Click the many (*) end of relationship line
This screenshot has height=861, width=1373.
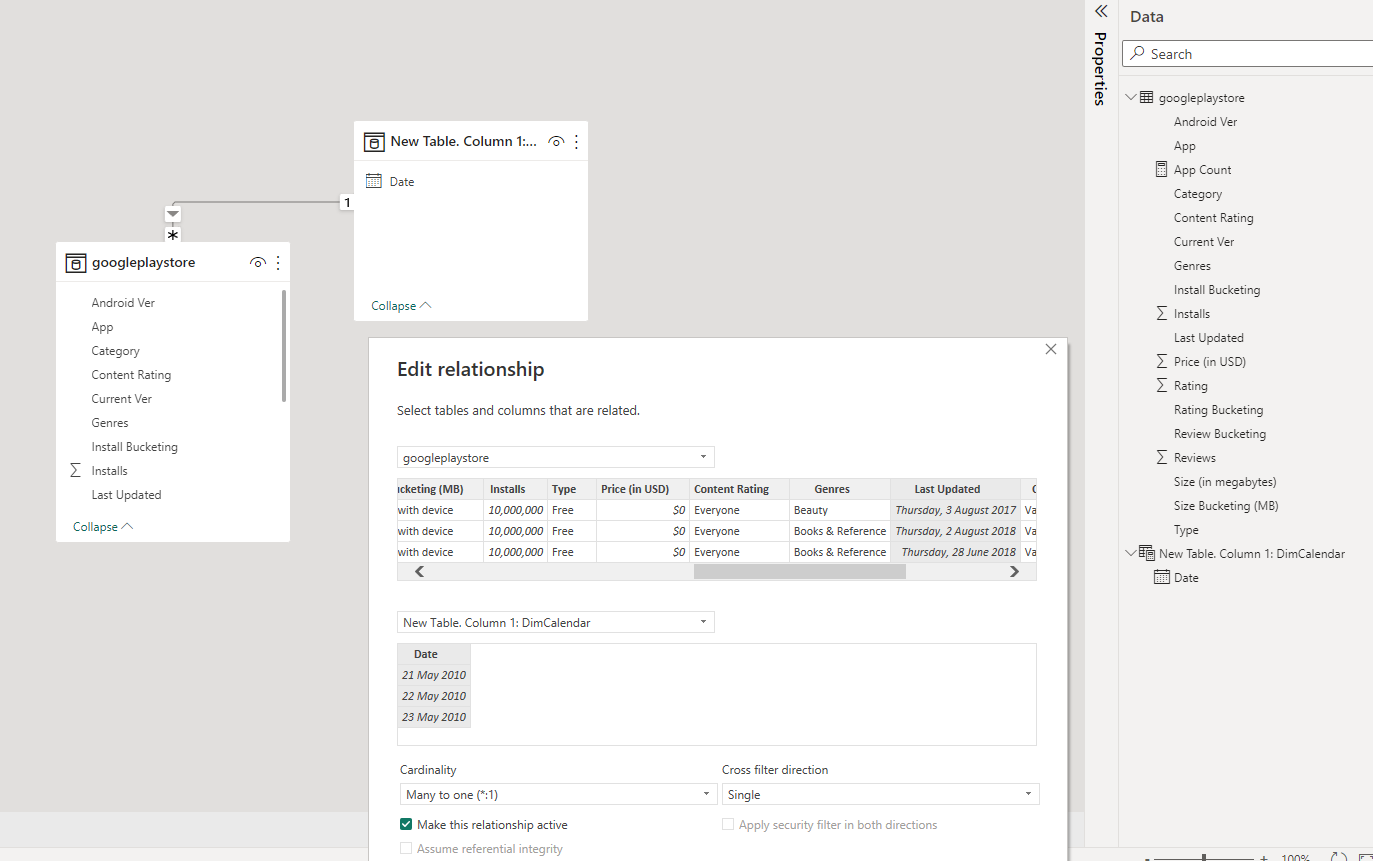173,236
